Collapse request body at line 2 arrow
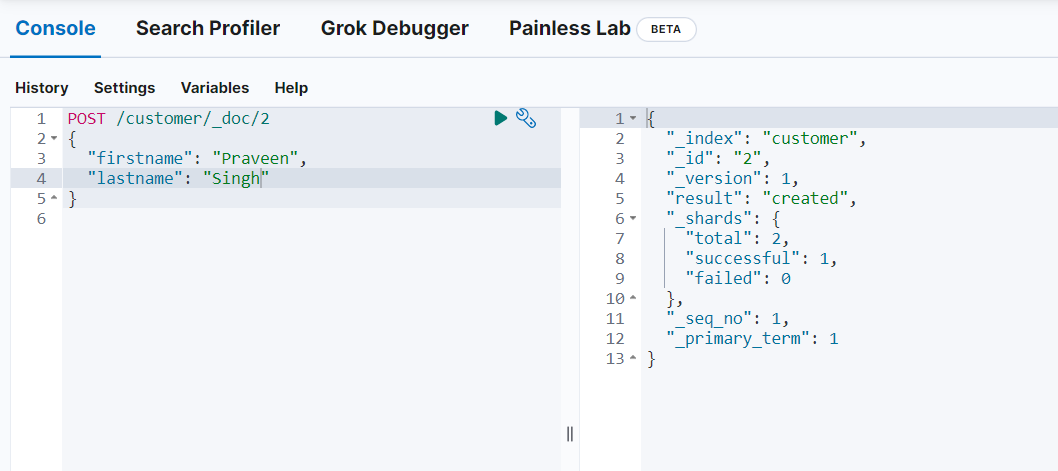Screen dimensions: 1058x471 tap(54, 139)
